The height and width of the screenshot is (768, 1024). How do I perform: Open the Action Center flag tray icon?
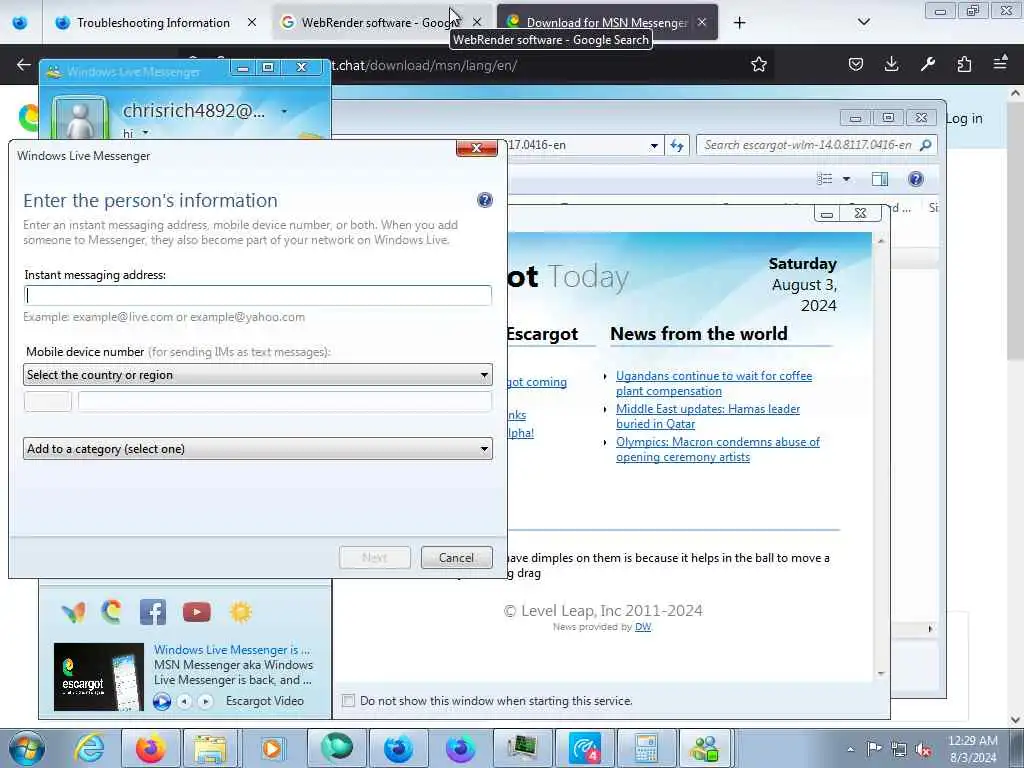click(x=874, y=749)
